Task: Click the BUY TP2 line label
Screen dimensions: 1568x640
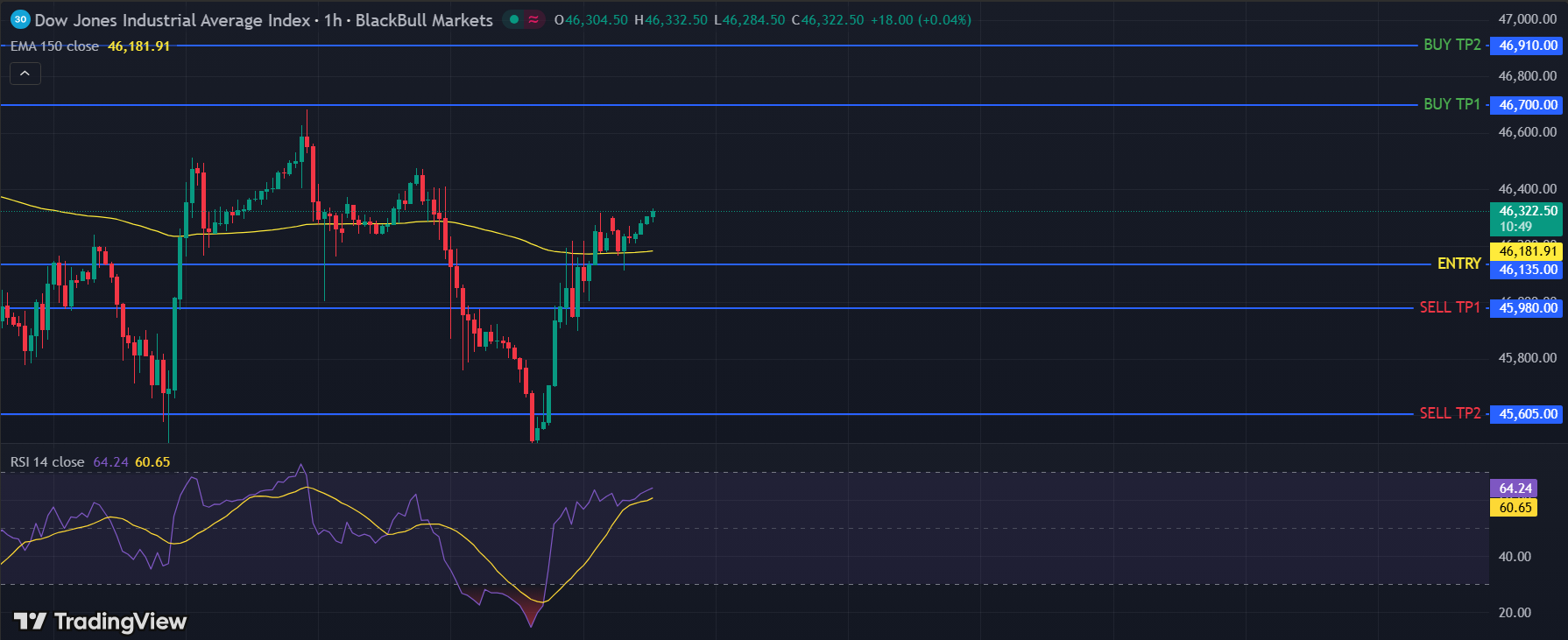Action: point(1451,45)
